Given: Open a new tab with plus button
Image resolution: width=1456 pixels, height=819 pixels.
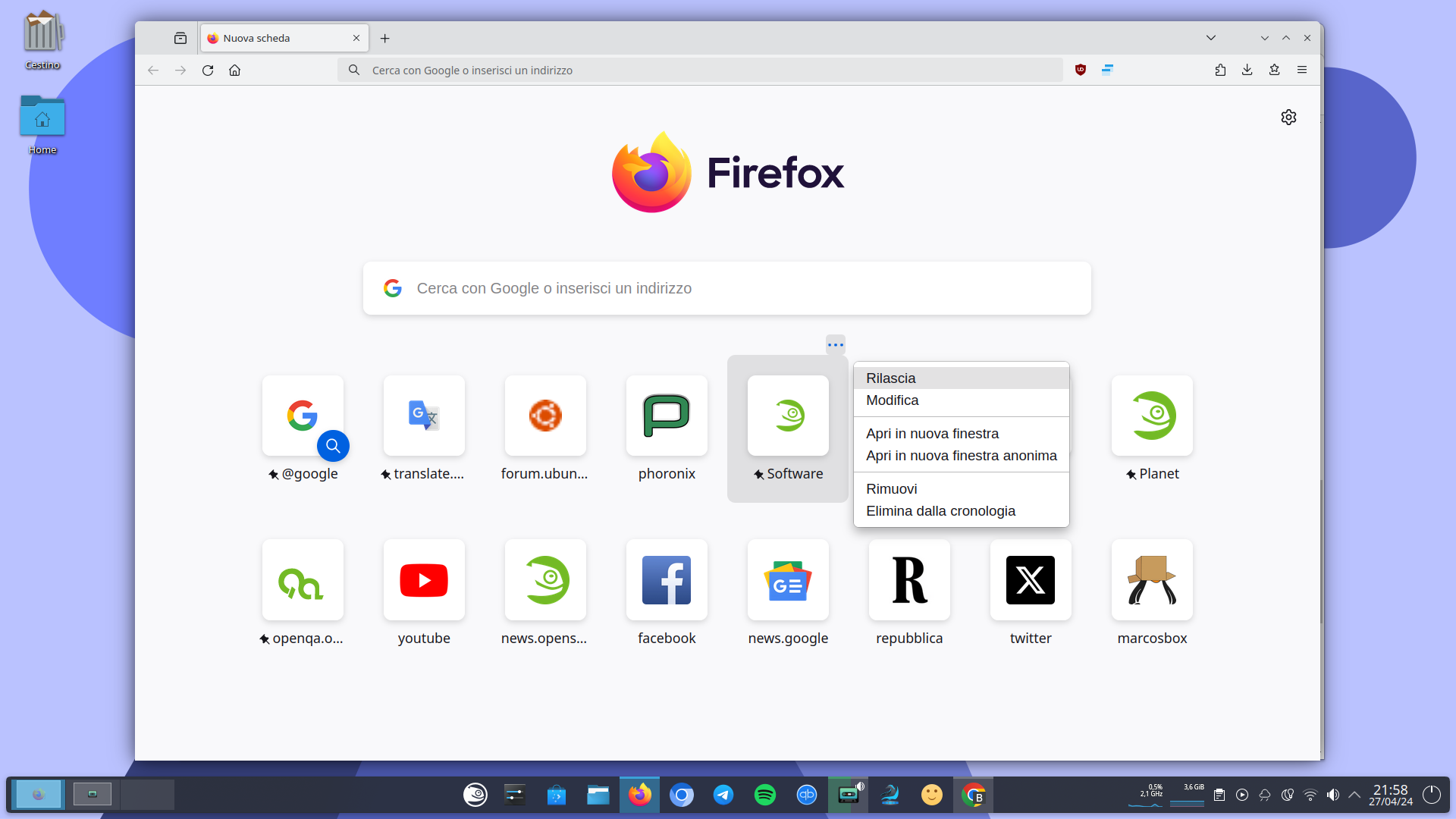Looking at the screenshot, I should [385, 38].
